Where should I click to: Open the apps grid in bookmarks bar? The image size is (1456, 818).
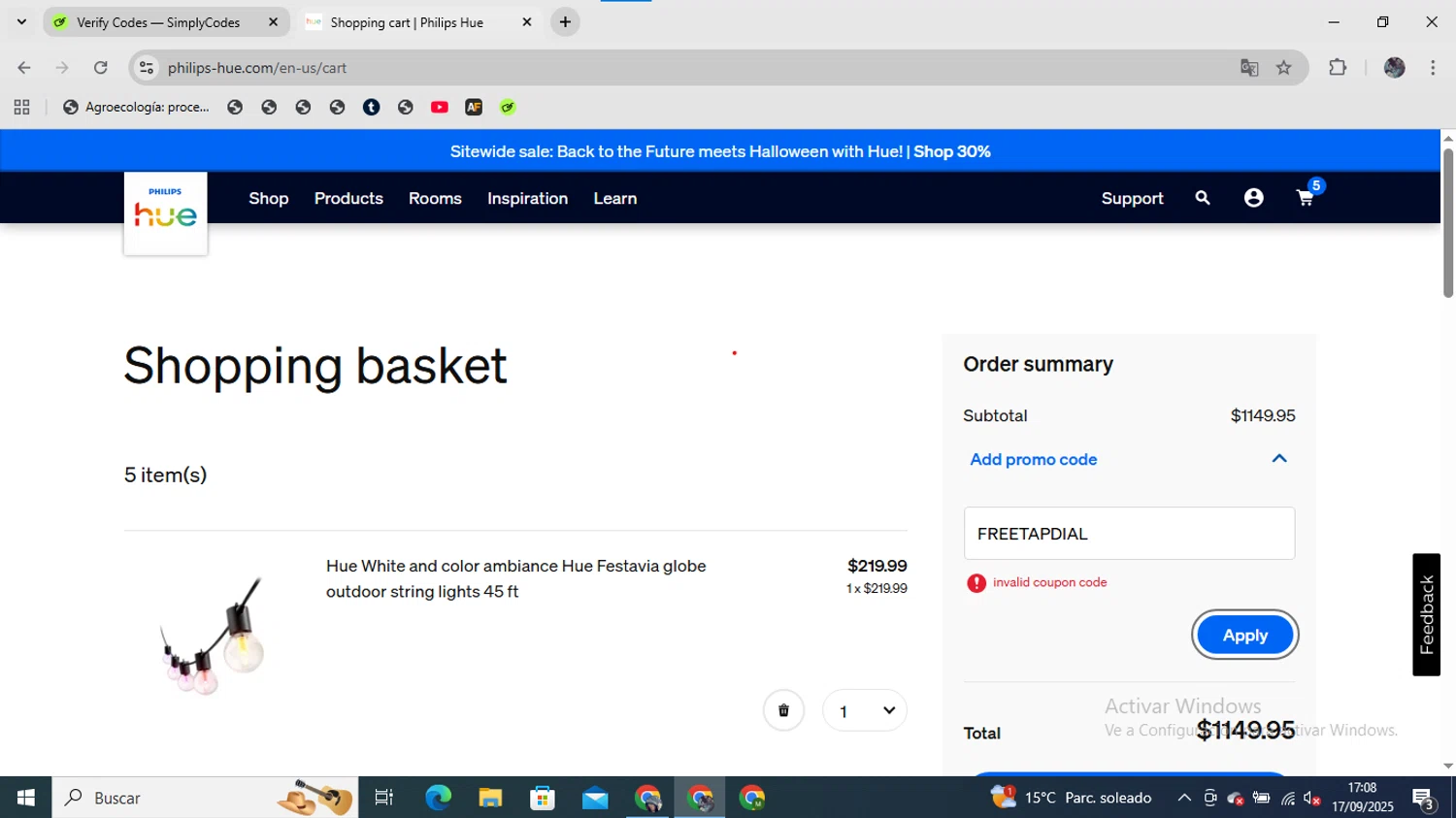[x=21, y=108]
